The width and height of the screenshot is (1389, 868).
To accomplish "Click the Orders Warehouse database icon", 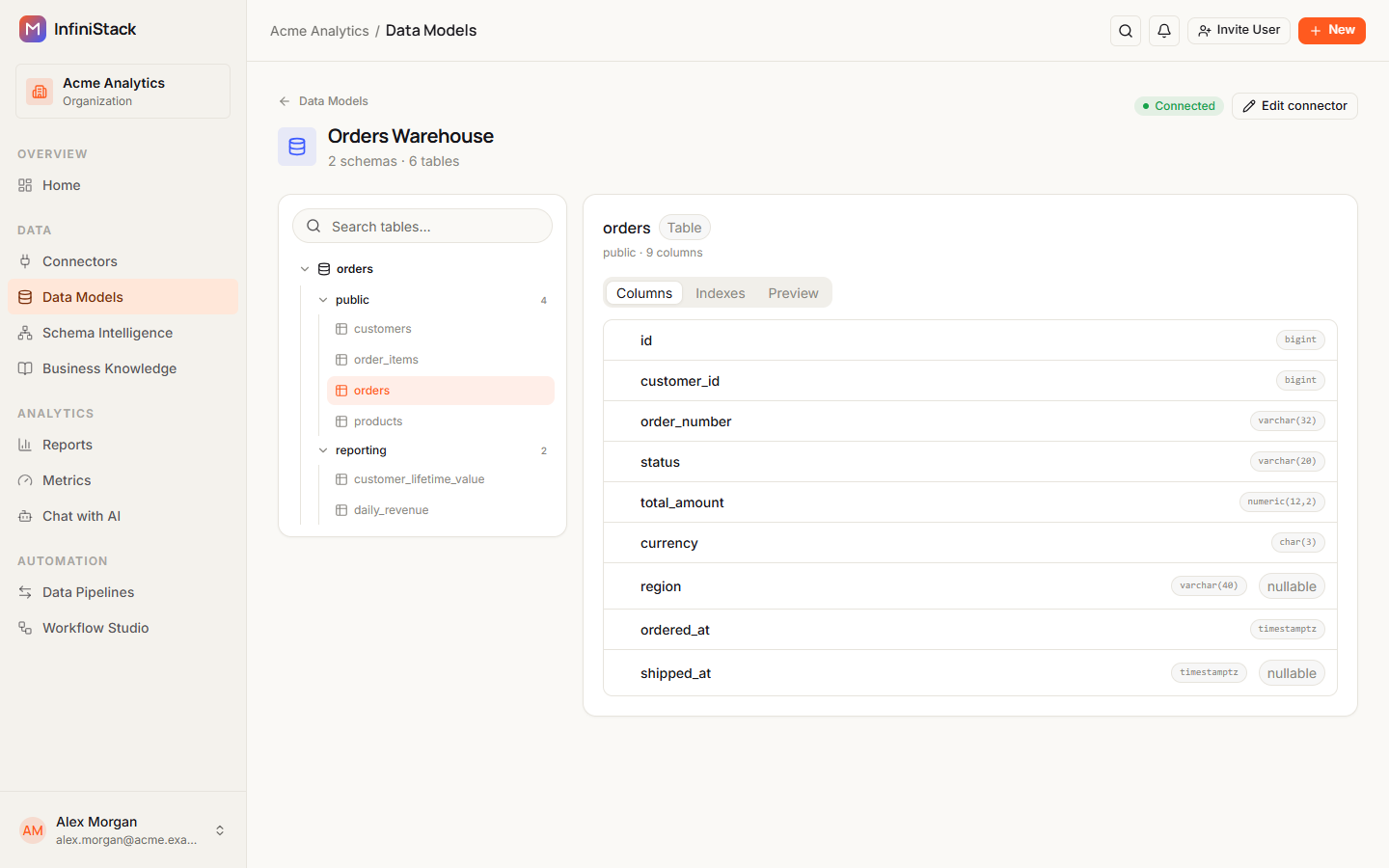I will tap(297, 147).
